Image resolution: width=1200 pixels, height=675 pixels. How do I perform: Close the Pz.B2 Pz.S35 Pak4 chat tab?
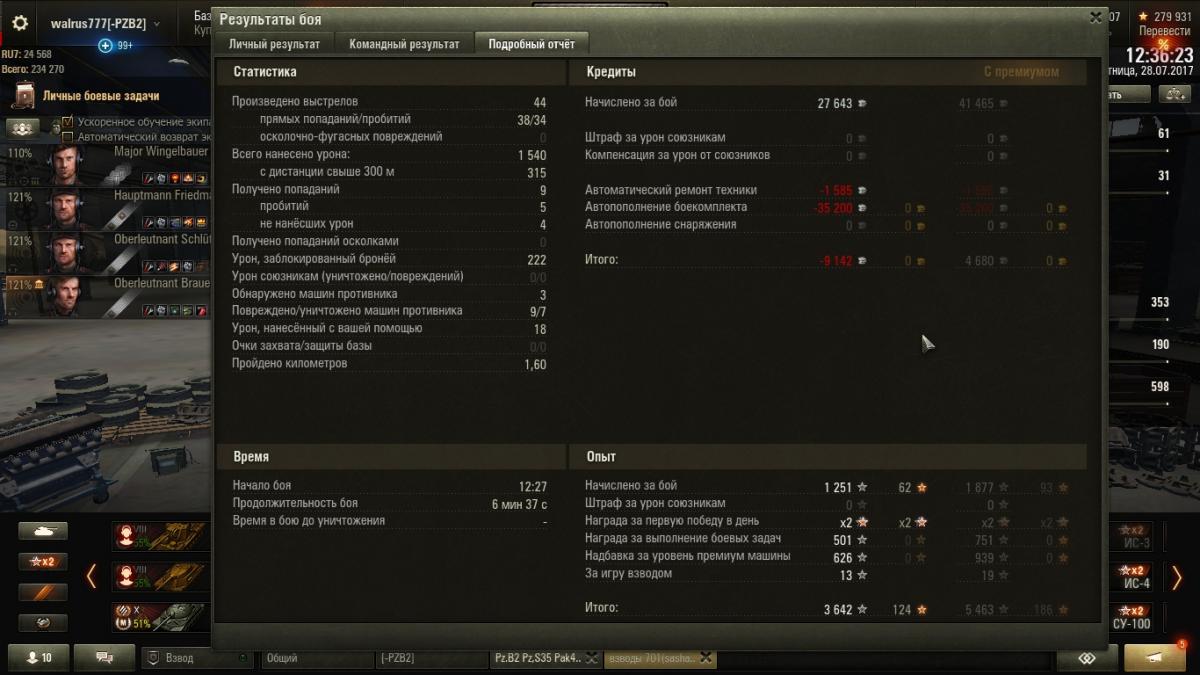pyautogui.click(x=591, y=657)
